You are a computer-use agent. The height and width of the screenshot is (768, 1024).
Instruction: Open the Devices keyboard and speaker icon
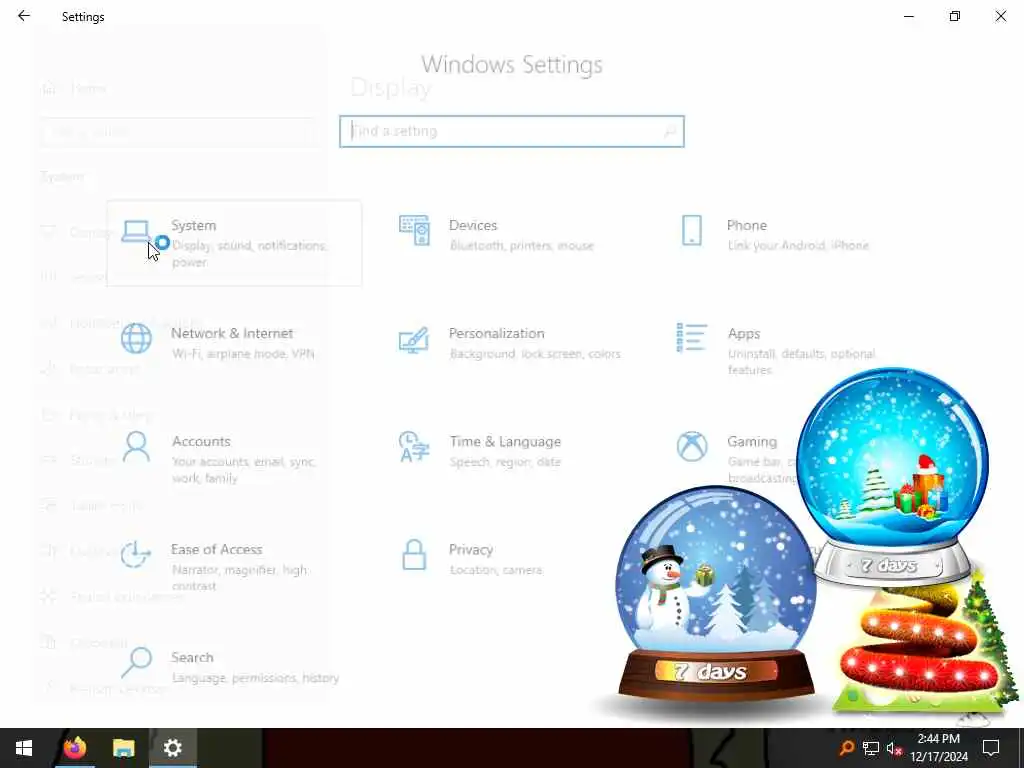coord(414,231)
